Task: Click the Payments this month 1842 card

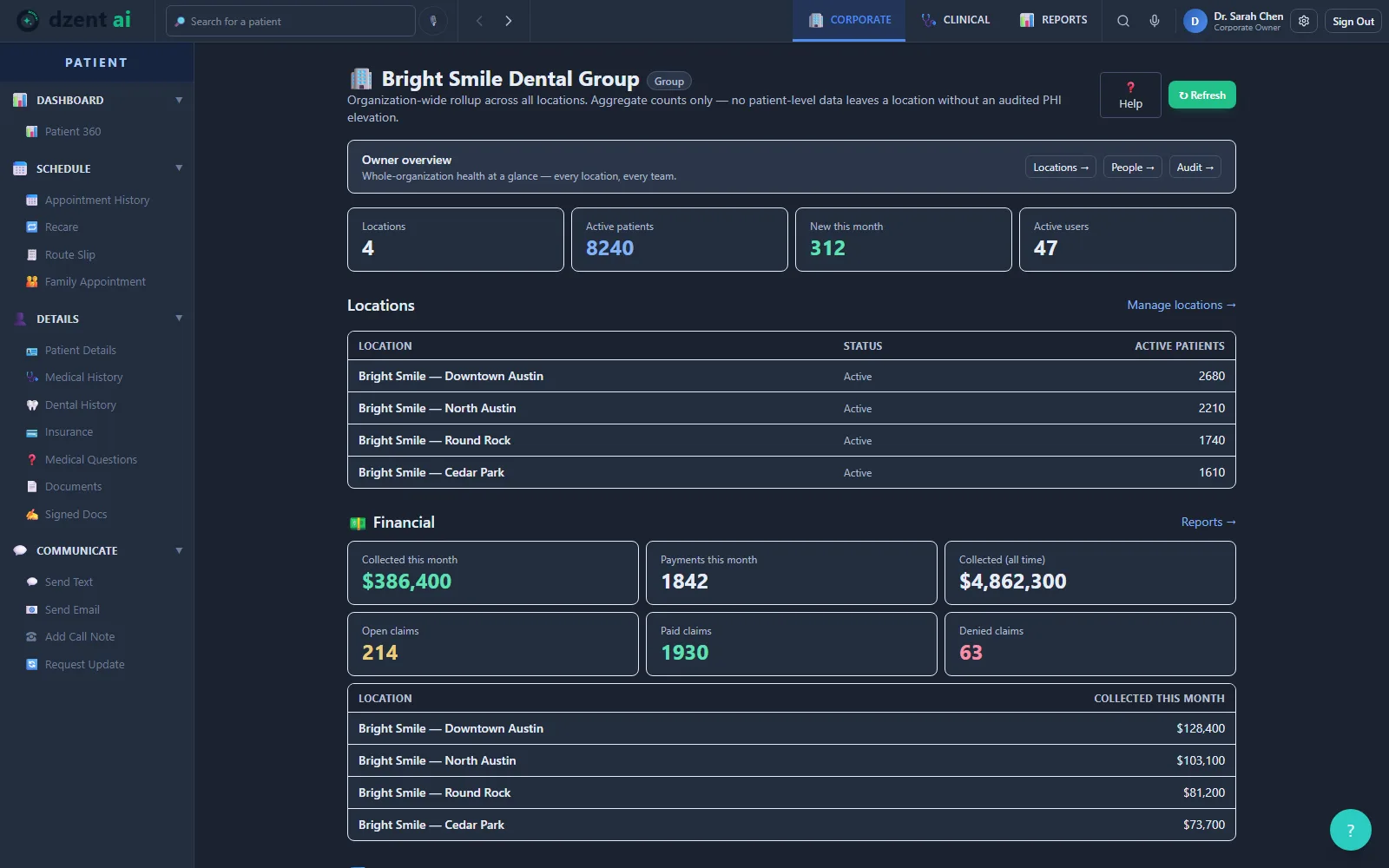Action: [792, 573]
